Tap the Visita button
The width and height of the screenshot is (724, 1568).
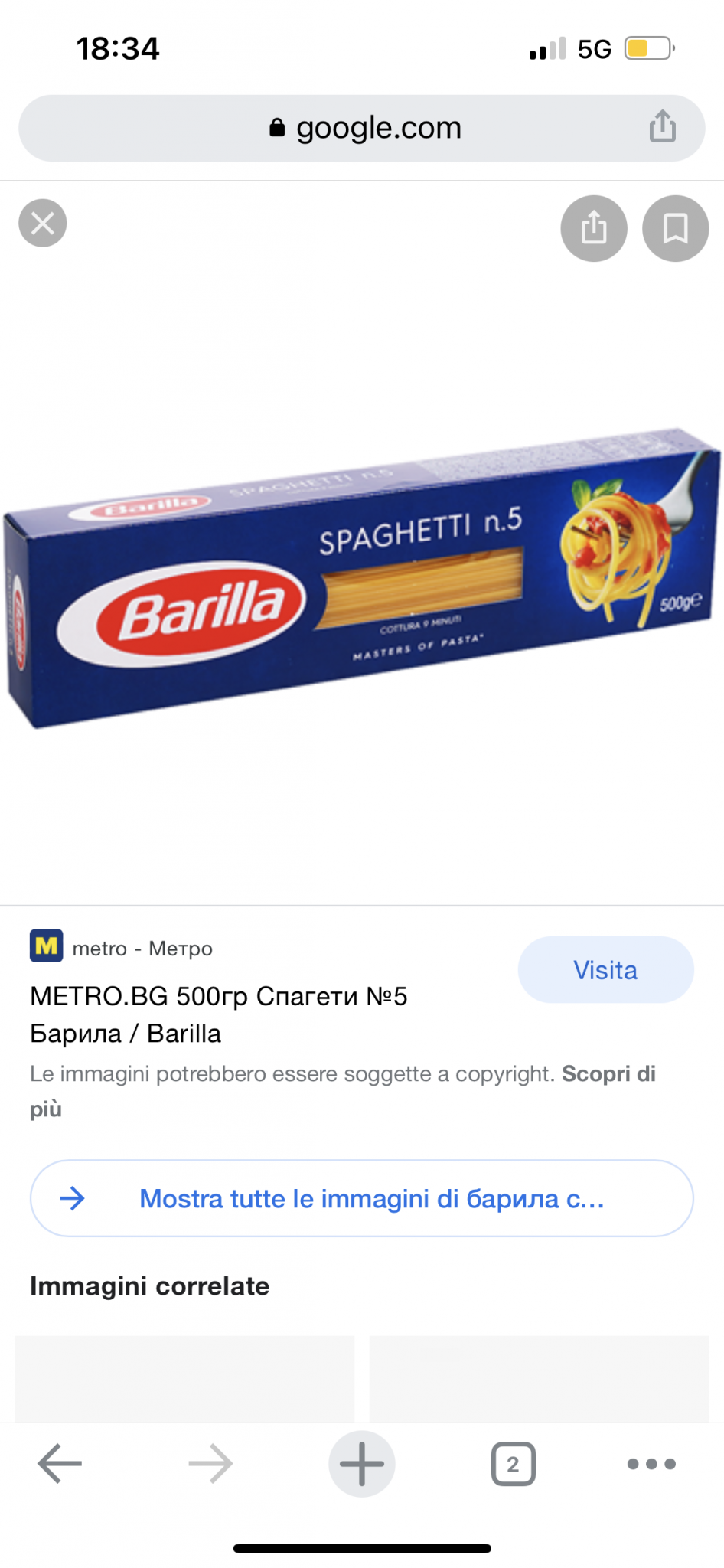click(606, 970)
